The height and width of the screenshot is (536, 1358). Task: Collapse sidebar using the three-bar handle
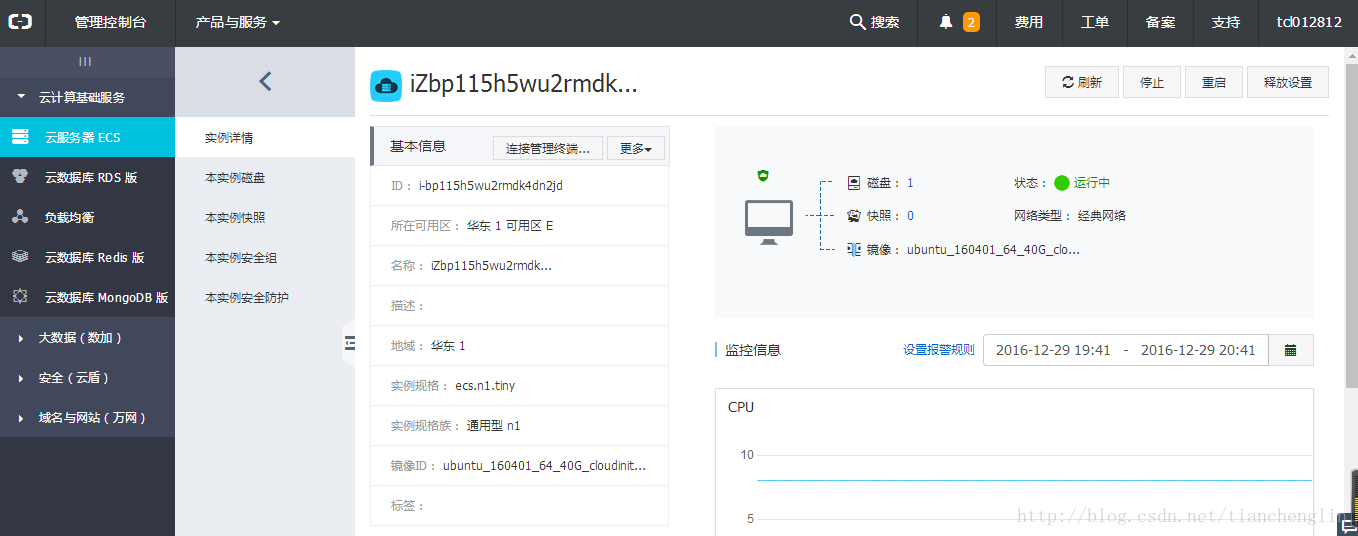(x=85, y=61)
